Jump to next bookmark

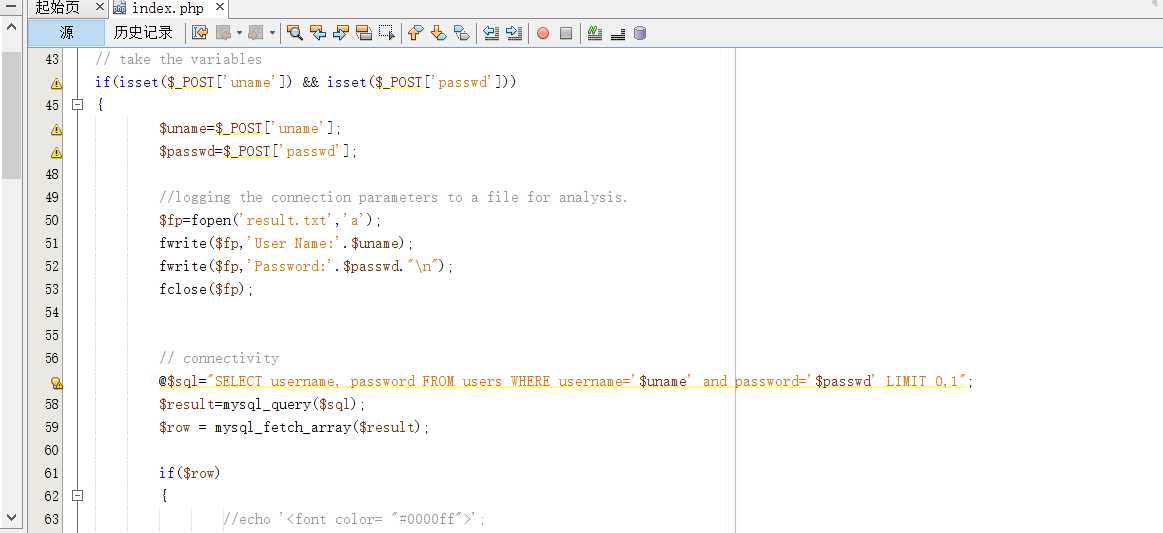tap(438, 33)
